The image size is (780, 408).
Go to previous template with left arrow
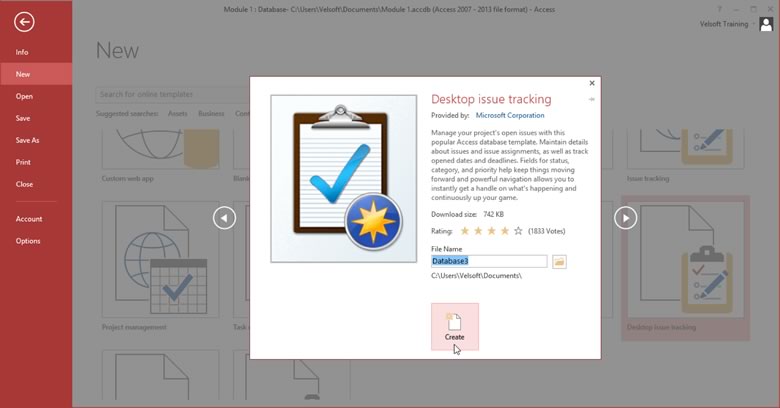tap(224, 217)
